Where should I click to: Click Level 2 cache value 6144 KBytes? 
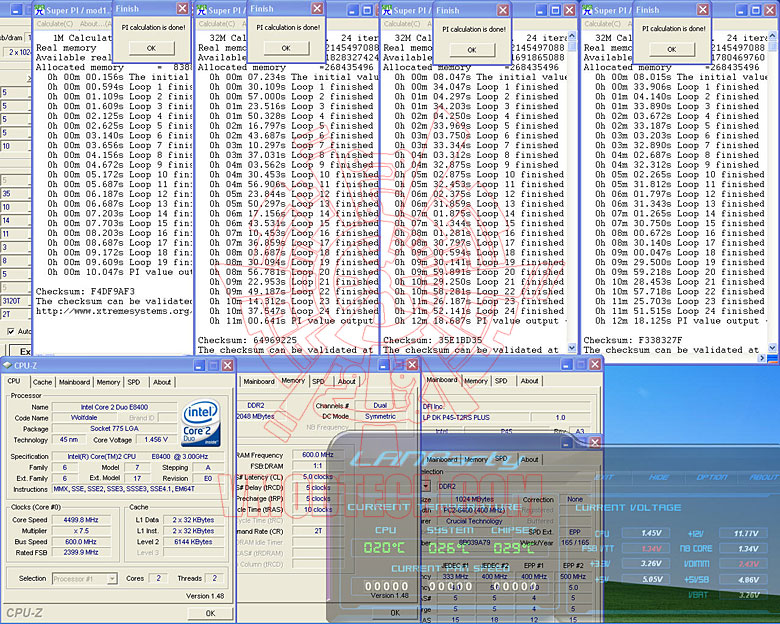click(194, 541)
